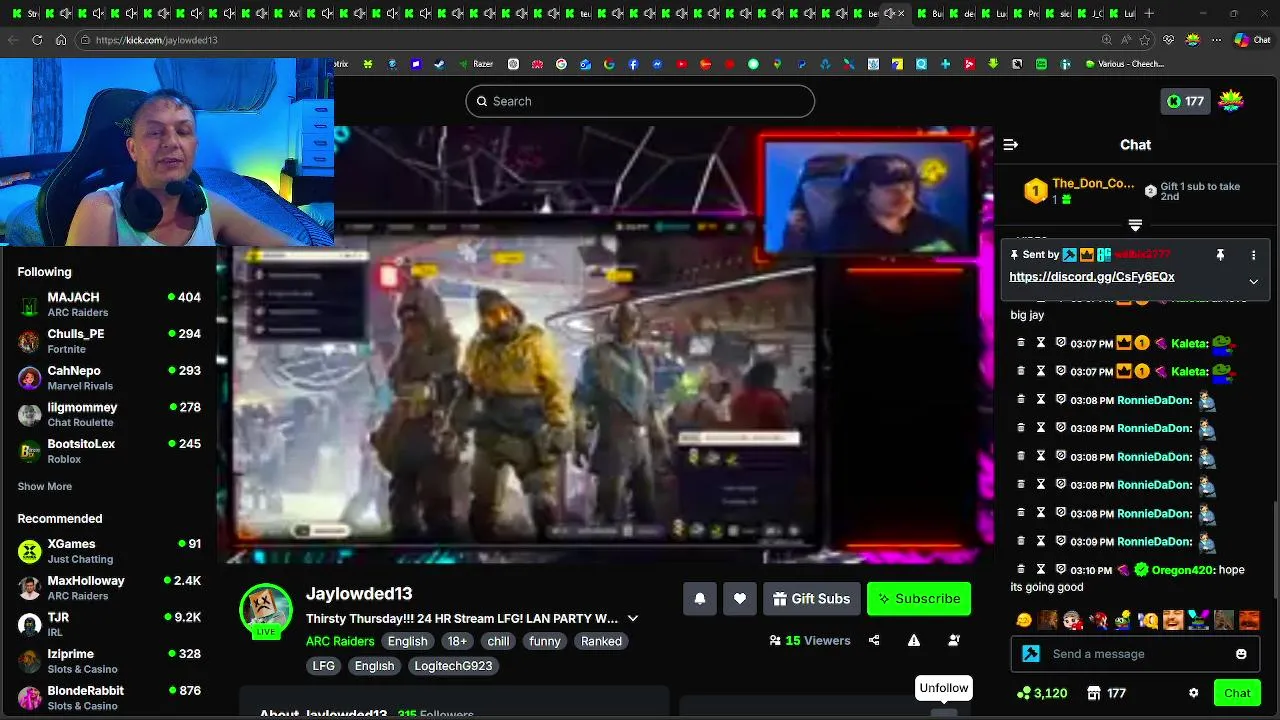Open the ARC Raiders category link under title
The image size is (1280, 720).
click(x=340, y=641)
